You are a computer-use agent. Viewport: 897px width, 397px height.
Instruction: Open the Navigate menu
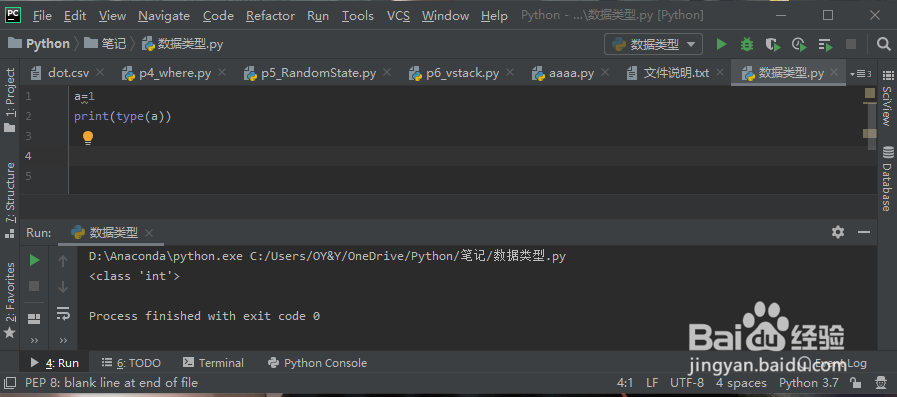click(x=164, y=16)
